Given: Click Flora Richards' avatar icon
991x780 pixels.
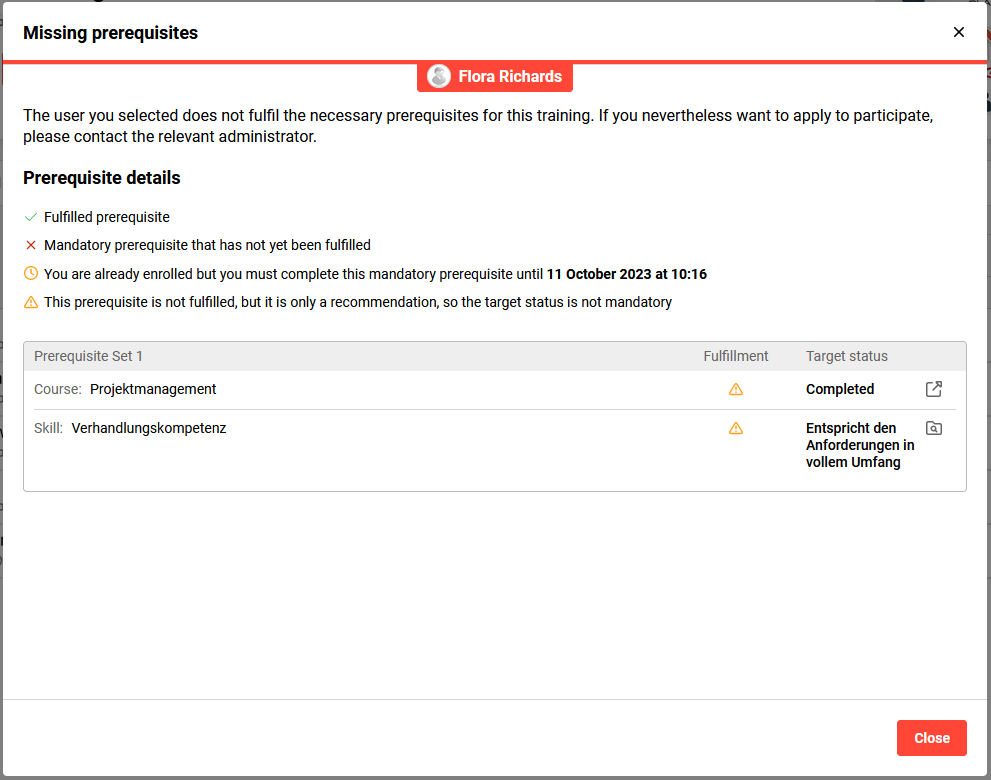Looking at the screenshot, I should [438, 76].
